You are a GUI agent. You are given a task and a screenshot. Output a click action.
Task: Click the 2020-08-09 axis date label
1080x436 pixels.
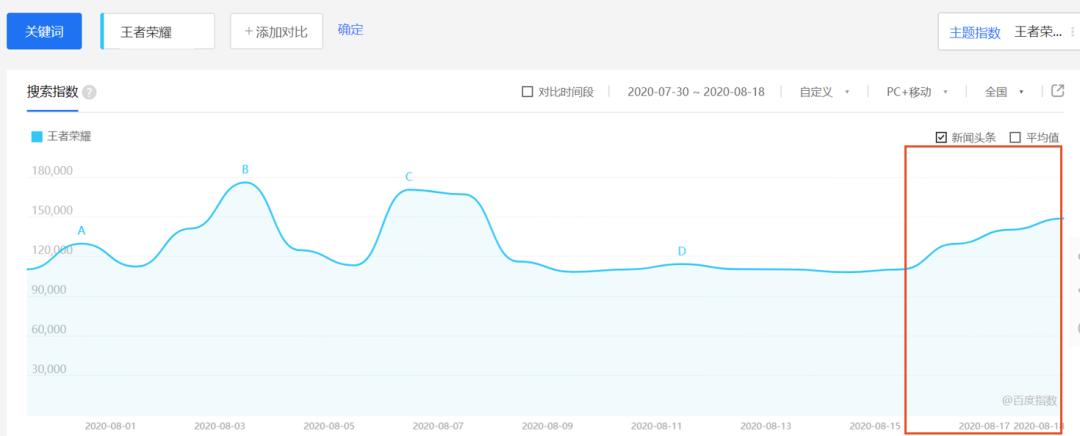548,426
